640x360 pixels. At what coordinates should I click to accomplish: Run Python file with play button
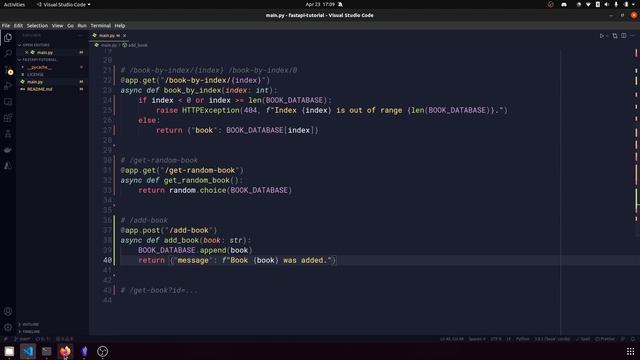pos(602,36)
